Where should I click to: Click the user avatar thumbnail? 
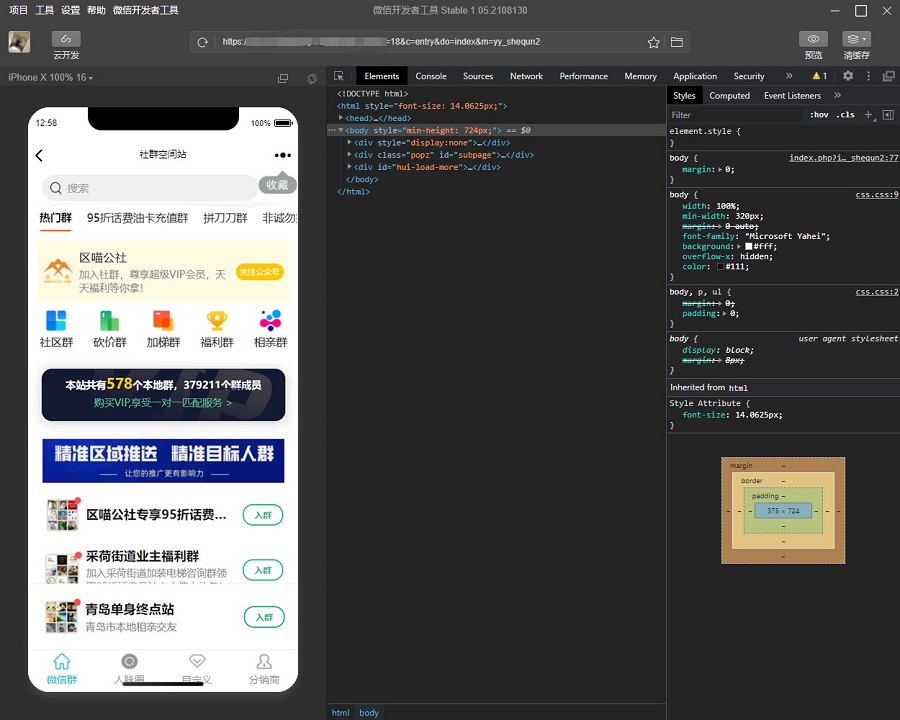[19, 42]
